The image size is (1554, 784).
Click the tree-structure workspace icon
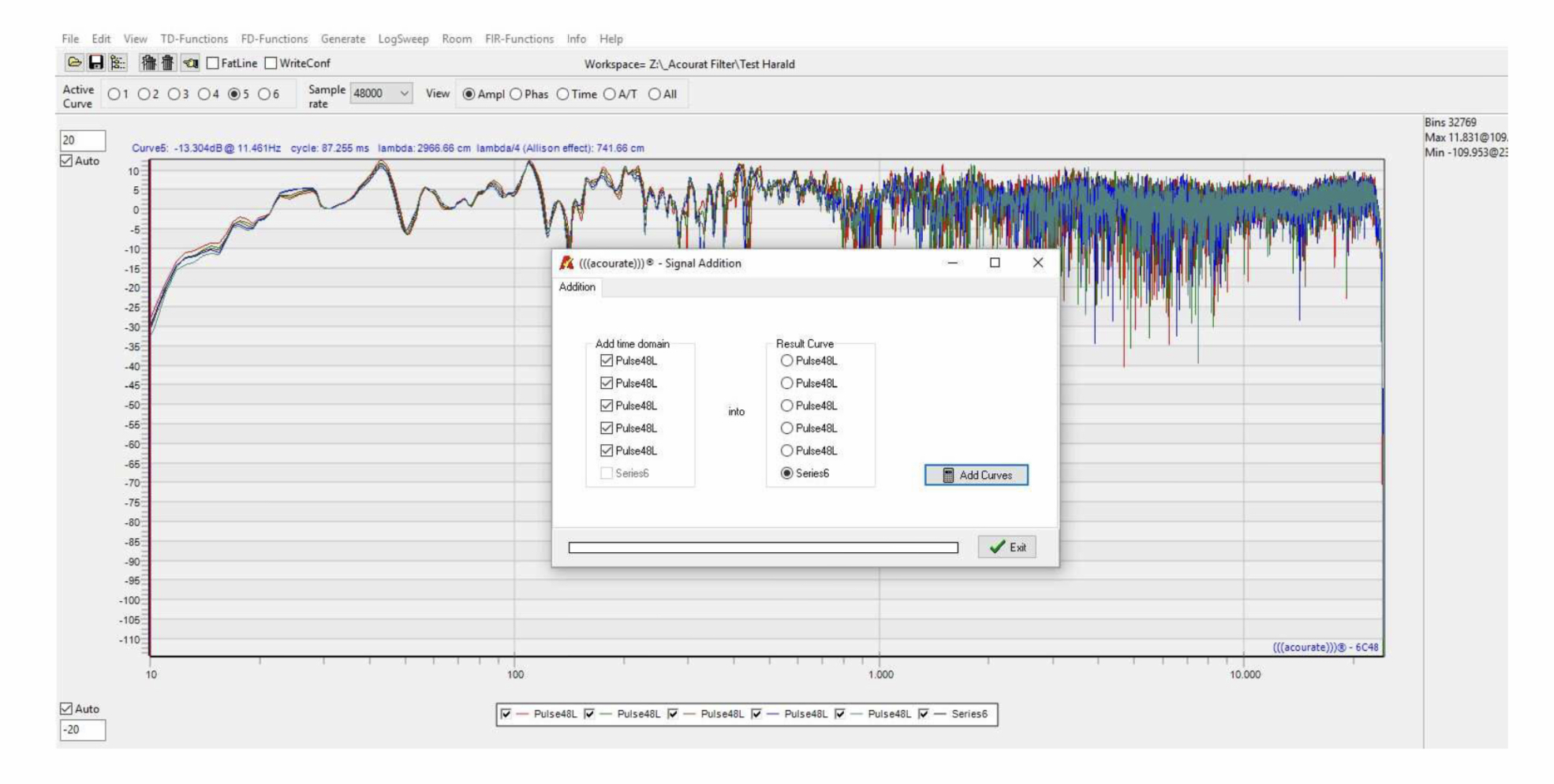click(118, 62)
